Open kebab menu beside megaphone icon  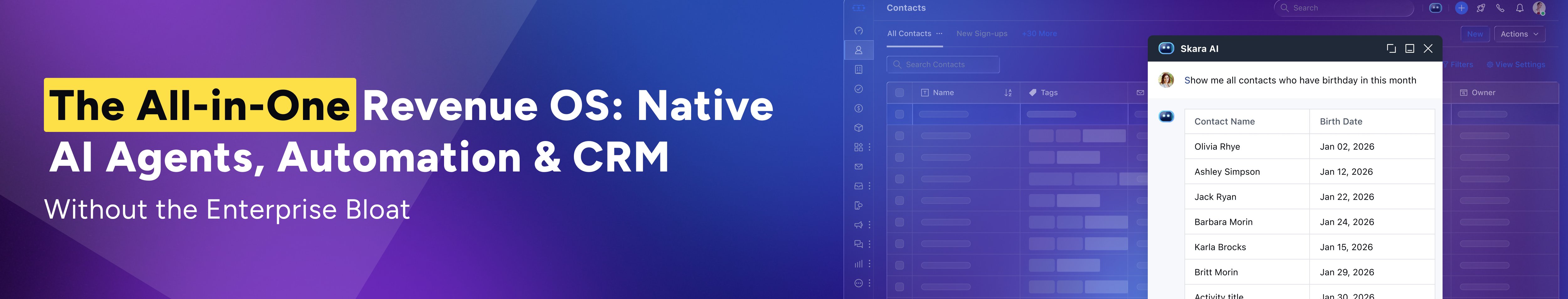[870, 225]
